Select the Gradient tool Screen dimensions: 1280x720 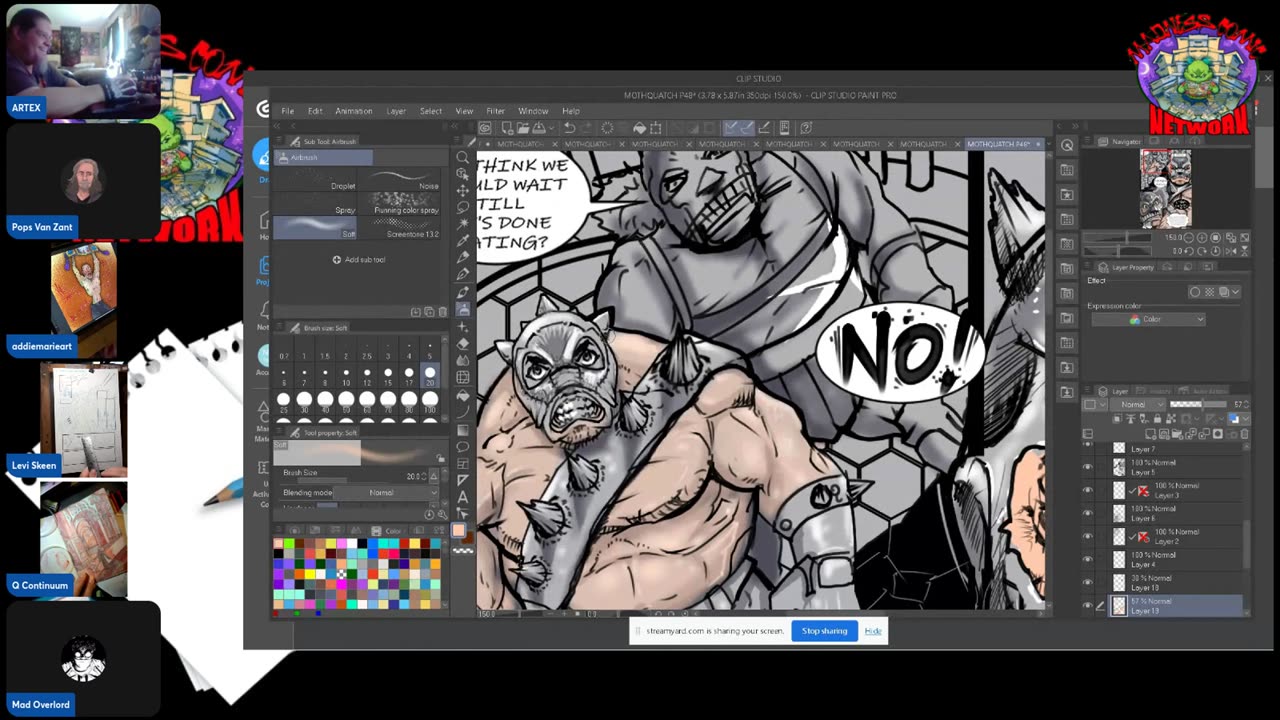coord(463,430)
